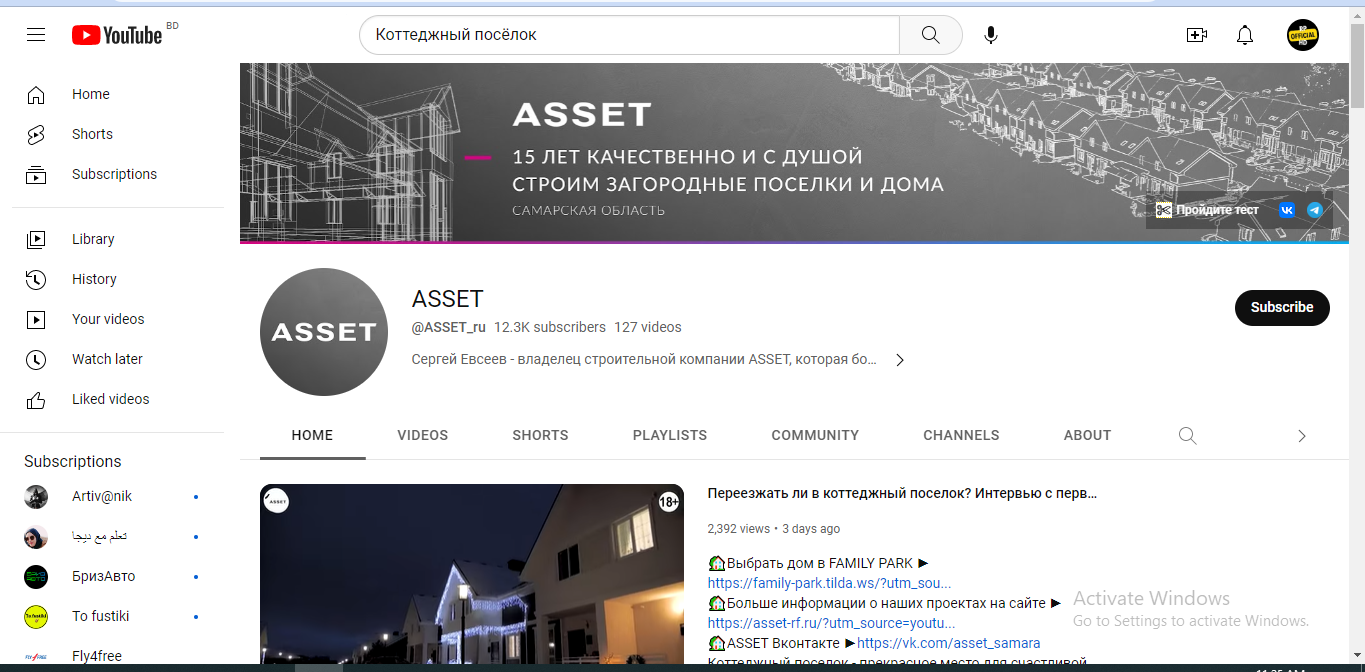Viewport: 1365px width, 672px height.
Task: Switch to the SHORTS tab
Action: point(541,436)
